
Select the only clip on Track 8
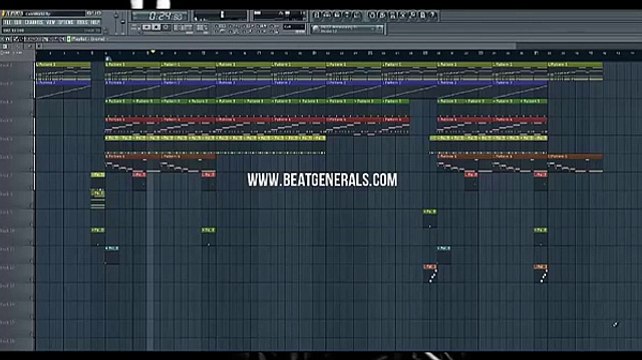pyautogui.click(x=98, y=199)
